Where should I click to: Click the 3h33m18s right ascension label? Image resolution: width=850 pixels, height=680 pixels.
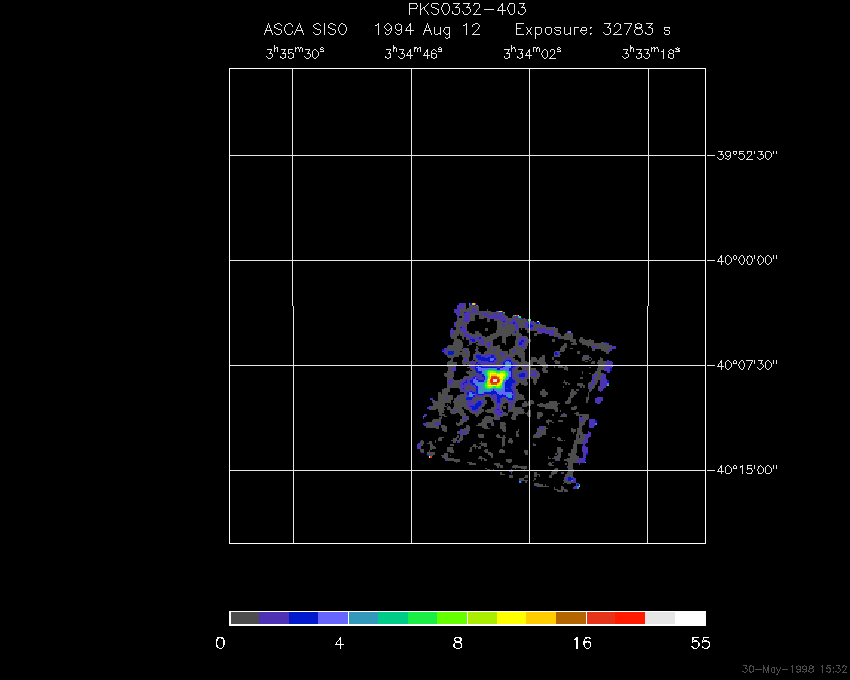coord(651,54)
